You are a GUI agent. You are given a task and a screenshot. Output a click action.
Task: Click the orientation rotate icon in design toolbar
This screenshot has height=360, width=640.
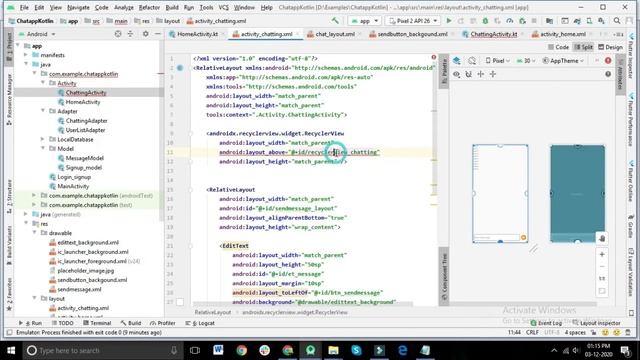pos(472,60)
